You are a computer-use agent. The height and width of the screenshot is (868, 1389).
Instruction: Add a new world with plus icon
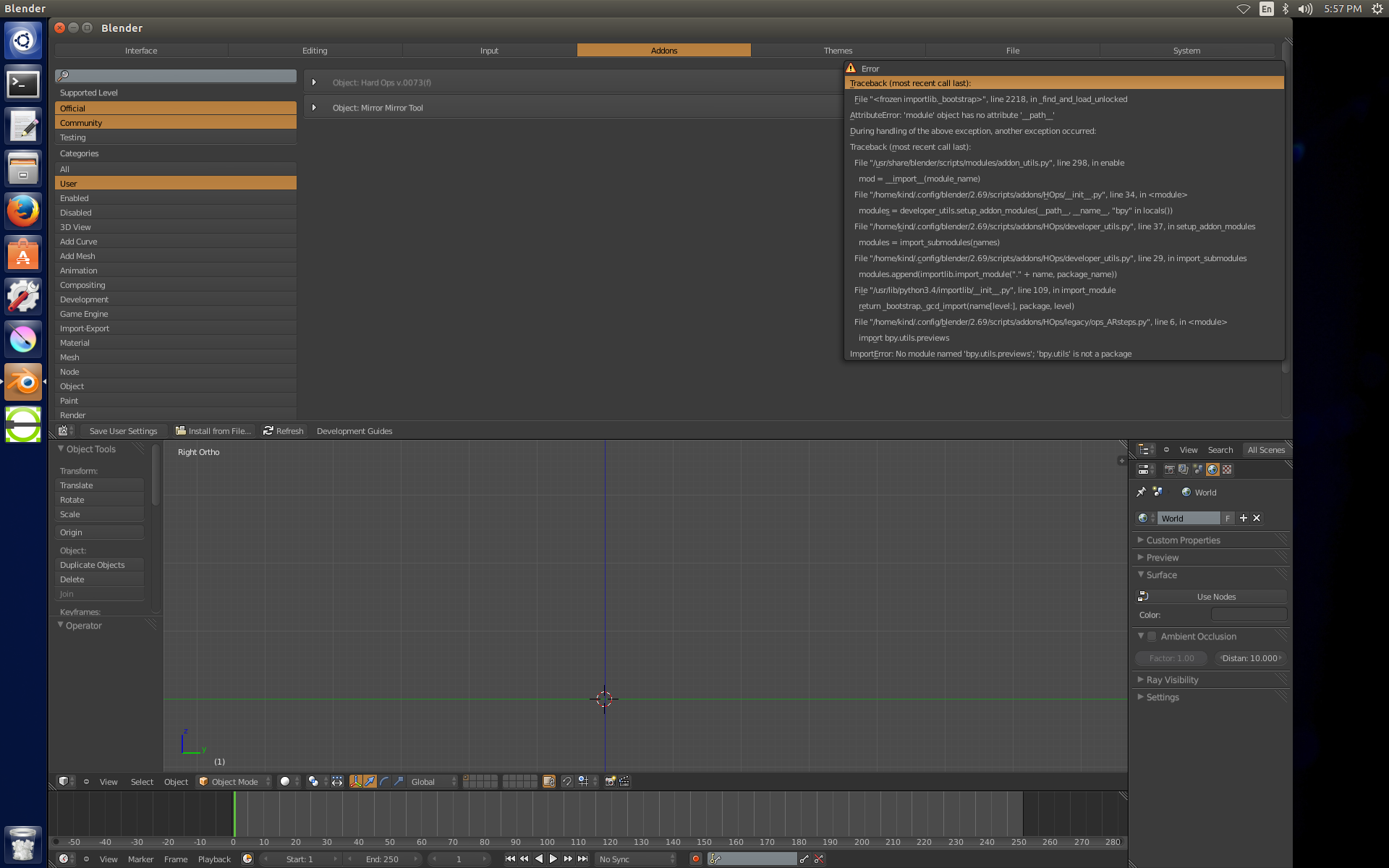point(1244,518)
